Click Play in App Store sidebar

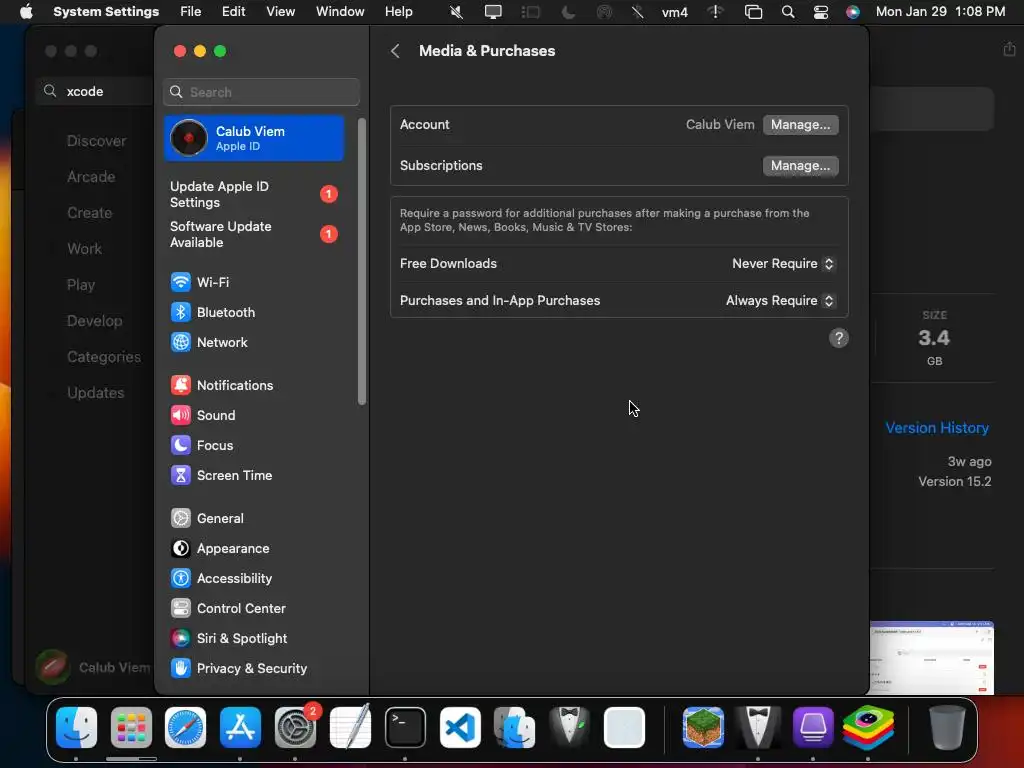tap(81, 285)
